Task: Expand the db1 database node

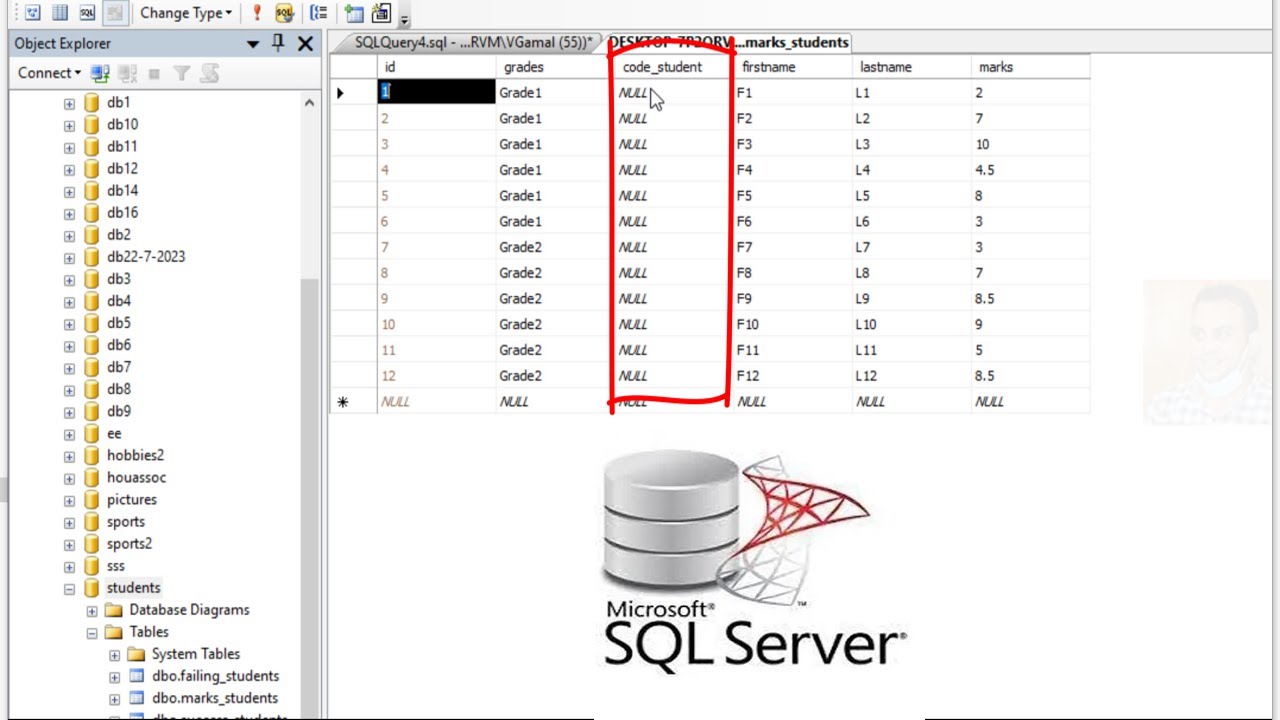Action: [69, 103]
